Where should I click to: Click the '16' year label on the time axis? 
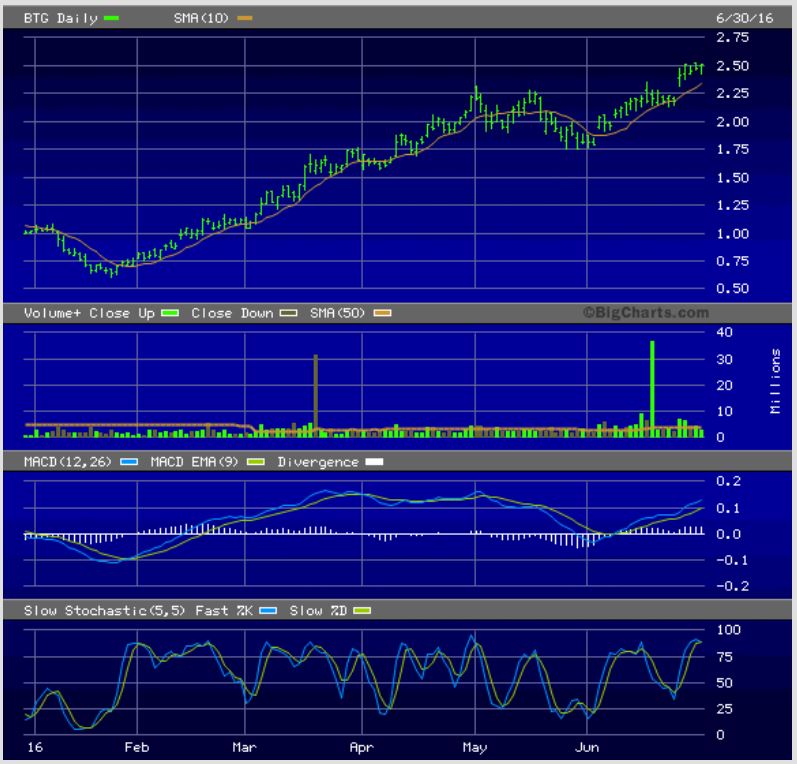tap(35, 747)
